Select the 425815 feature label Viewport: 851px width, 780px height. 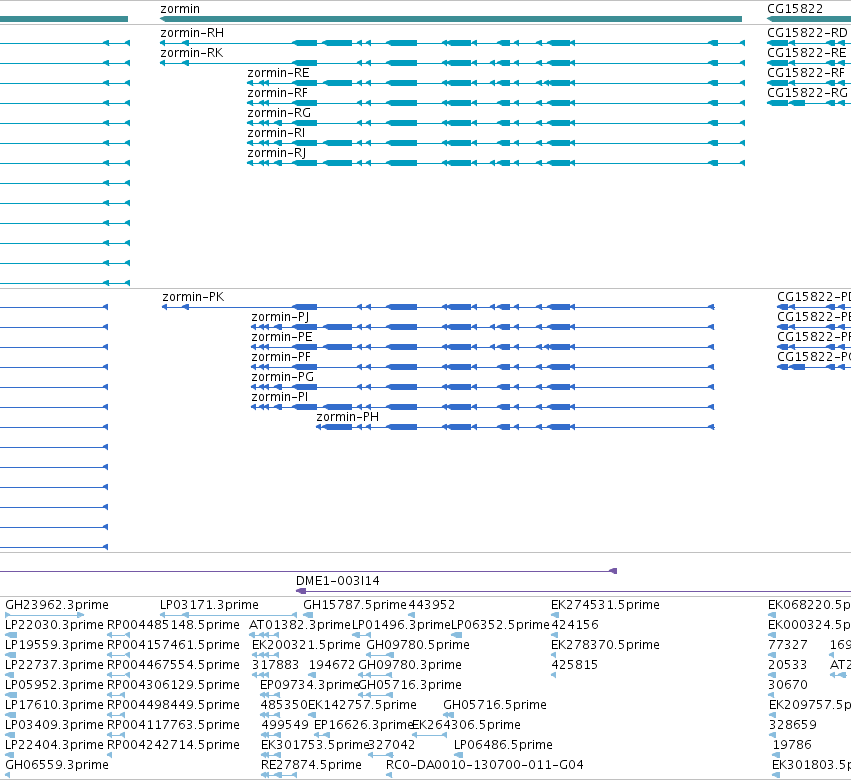click(575, 665)
